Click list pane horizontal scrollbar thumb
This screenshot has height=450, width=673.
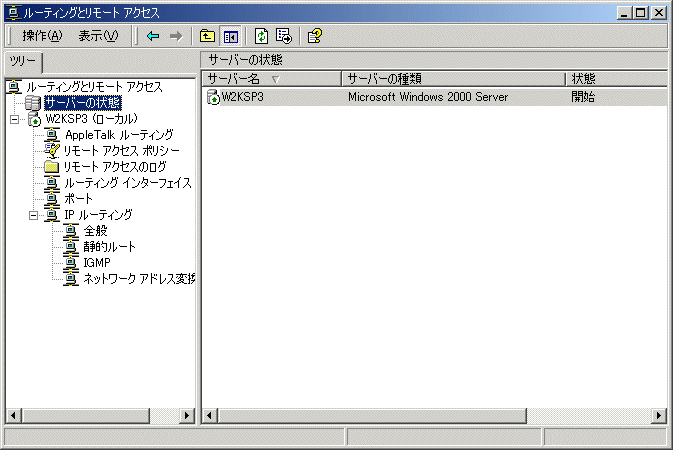pyautogui.click(x=372, y=416)
